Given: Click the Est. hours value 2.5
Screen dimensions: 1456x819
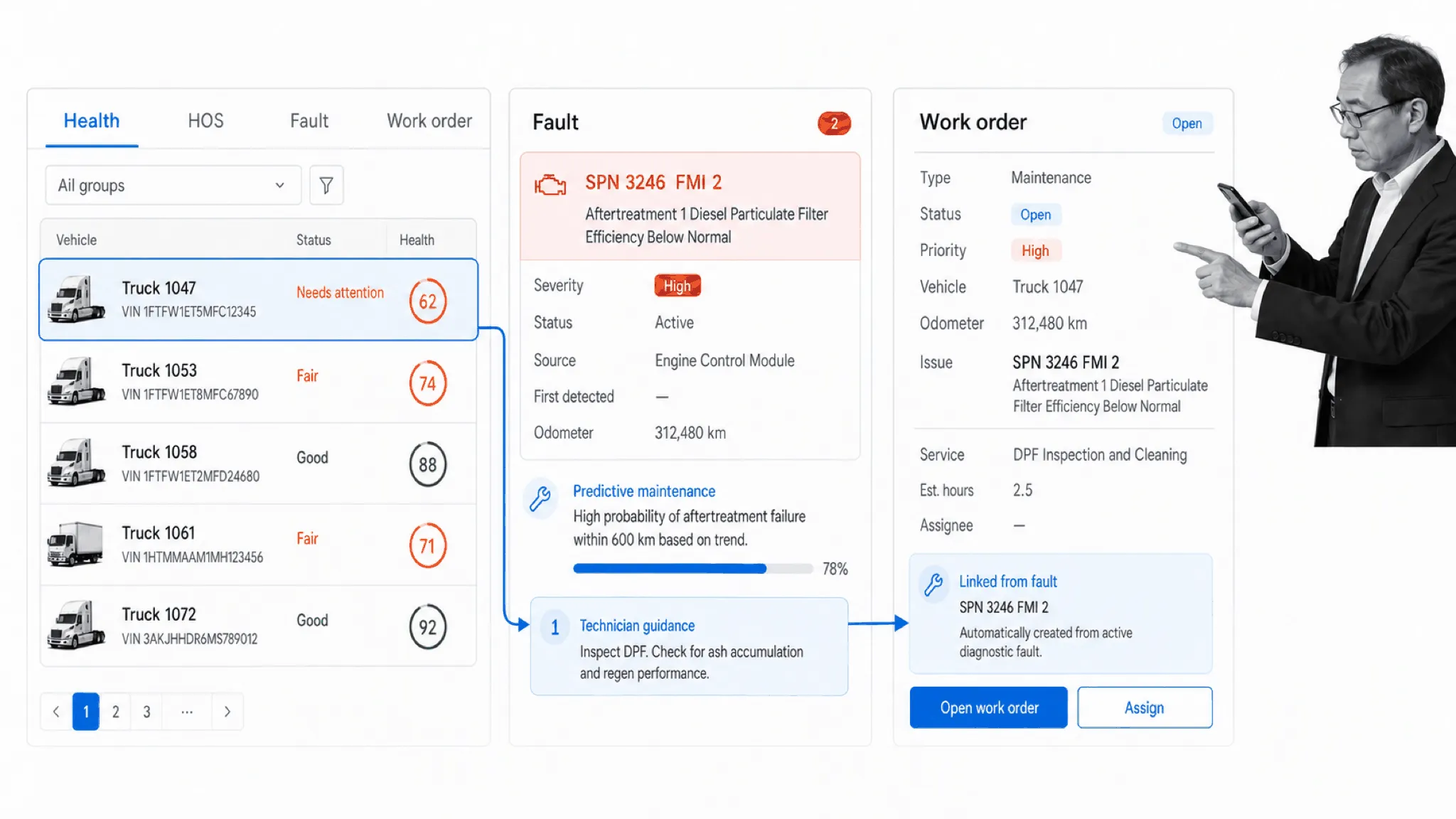Looking at the screenshot, I should pyautogui.click(x=1022, y=491).
